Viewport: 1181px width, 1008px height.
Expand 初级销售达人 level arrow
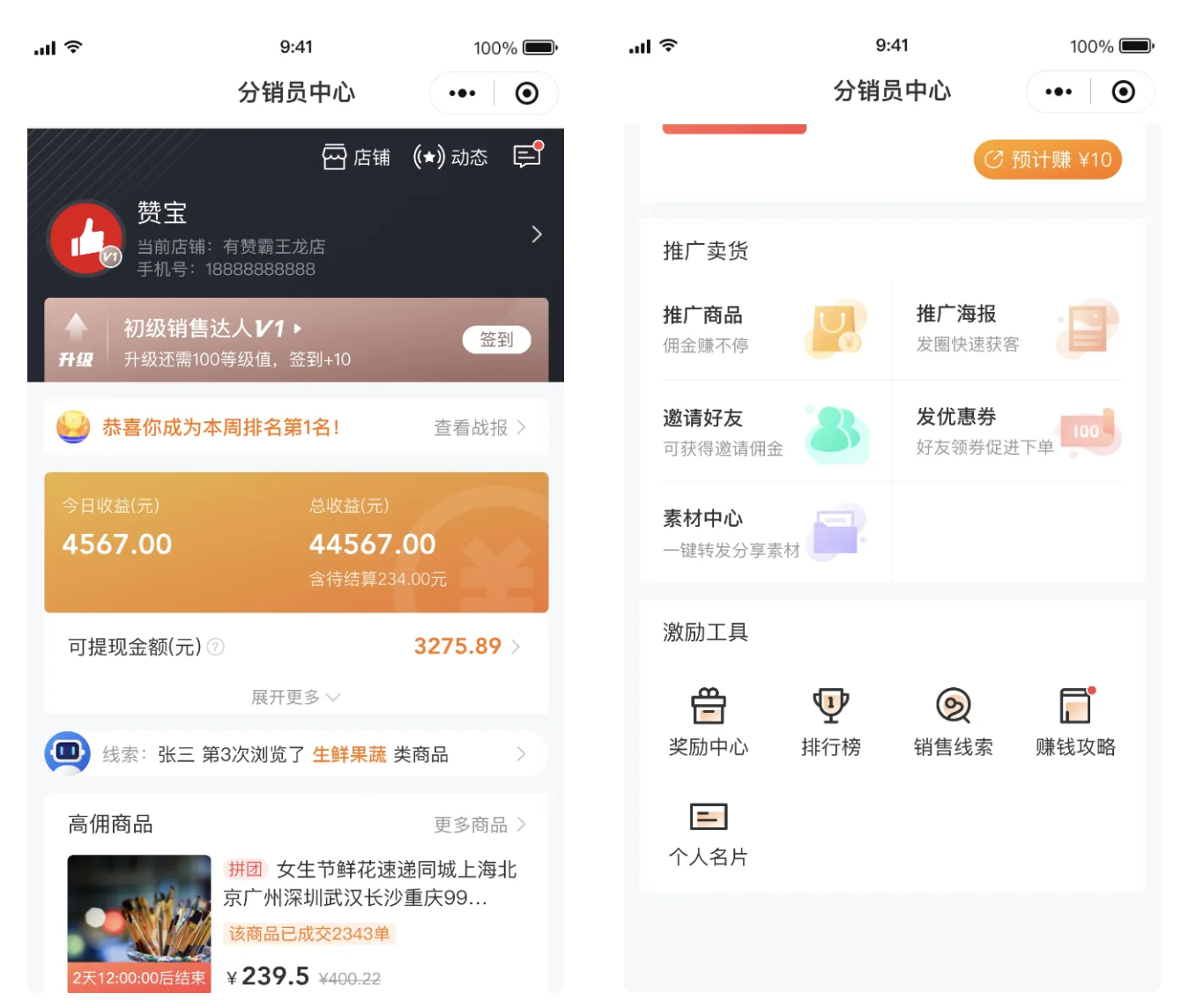[298, 329]
